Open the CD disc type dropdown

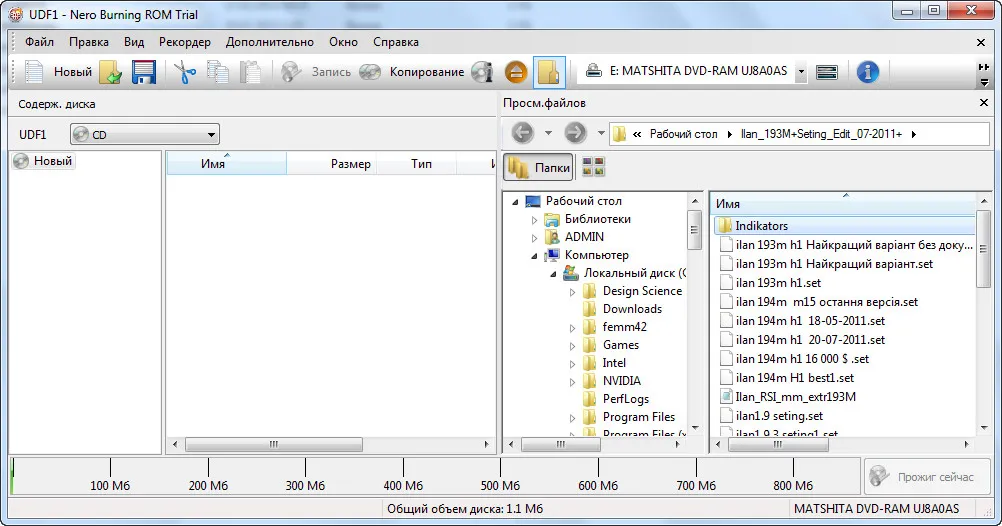(x=145, y=134)
